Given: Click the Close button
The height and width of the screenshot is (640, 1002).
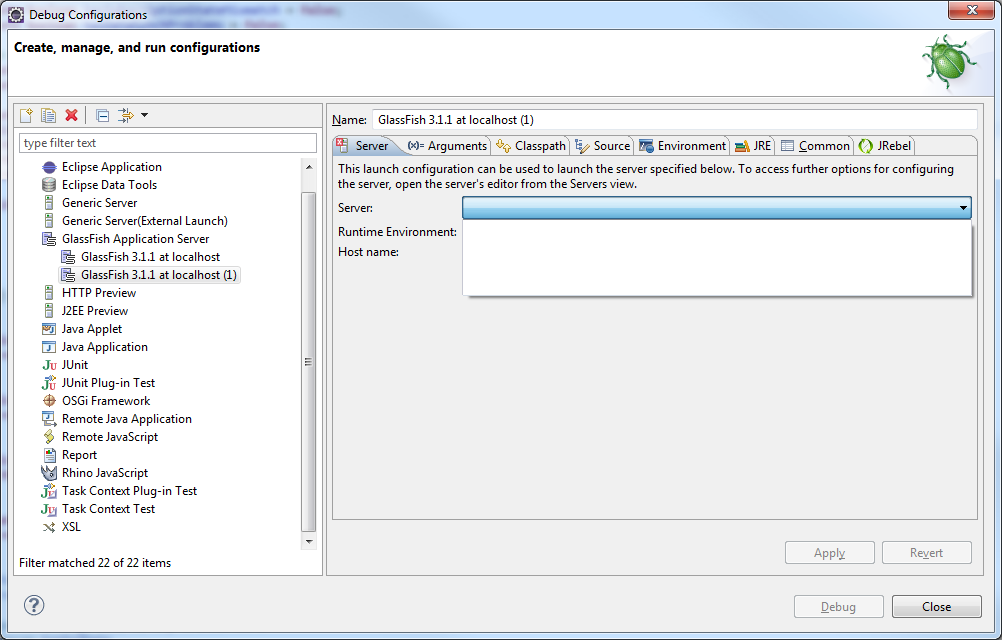Looking at the screenshot, I should (936, 607).
